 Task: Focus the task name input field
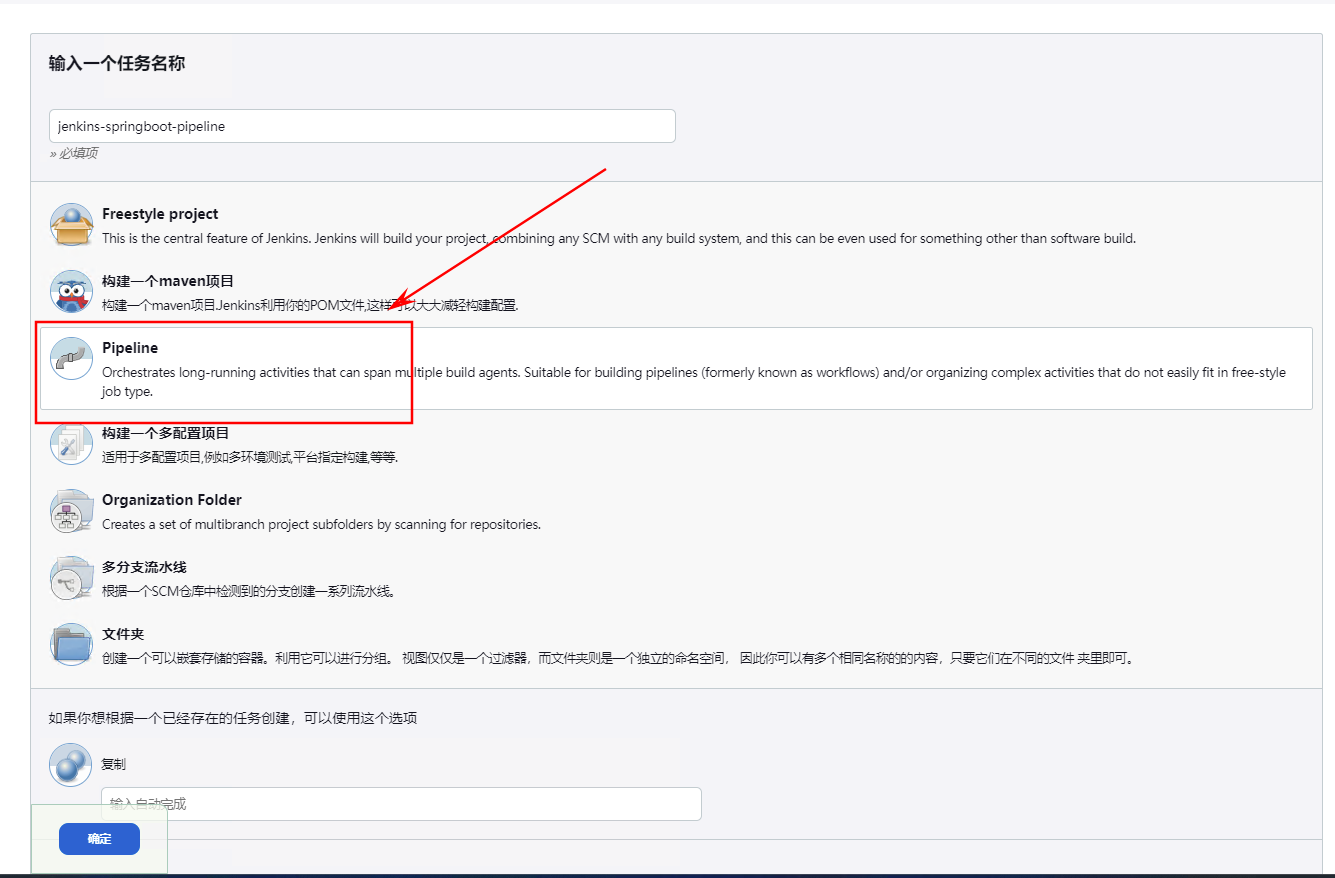point(362,126)
